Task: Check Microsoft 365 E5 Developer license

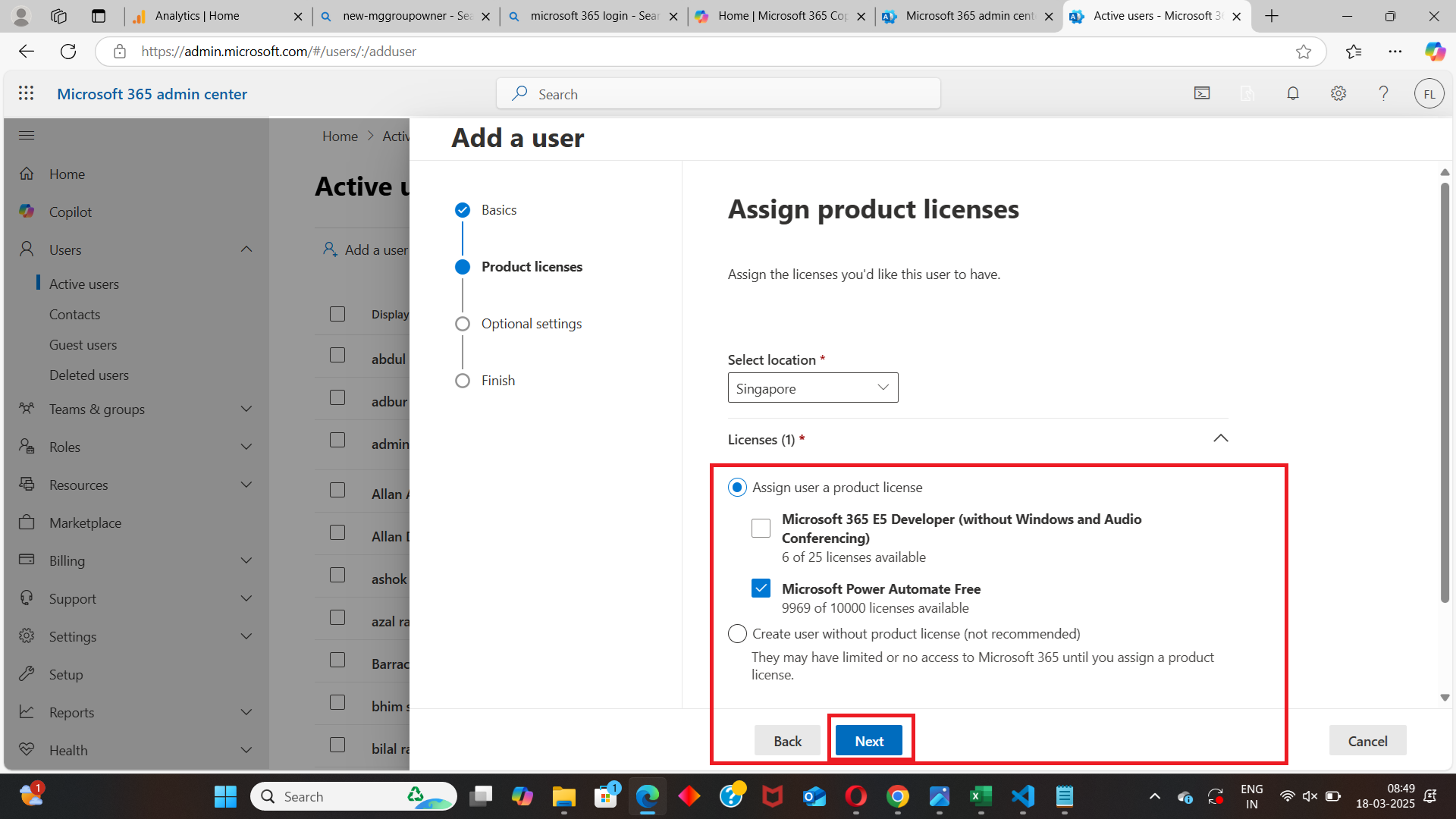Action: (761, 528)
